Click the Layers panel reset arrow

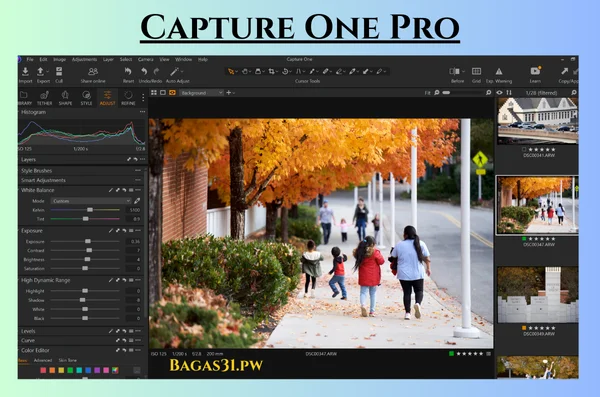coord(135,159)
